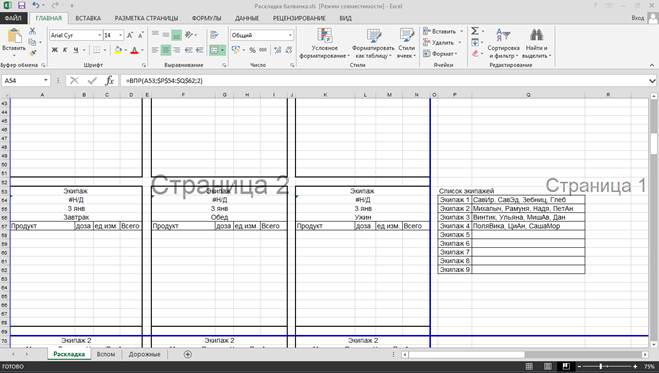659x373 pixels.
Task: Open the Name Box dropdown for A54
Action: pos(45,80)
